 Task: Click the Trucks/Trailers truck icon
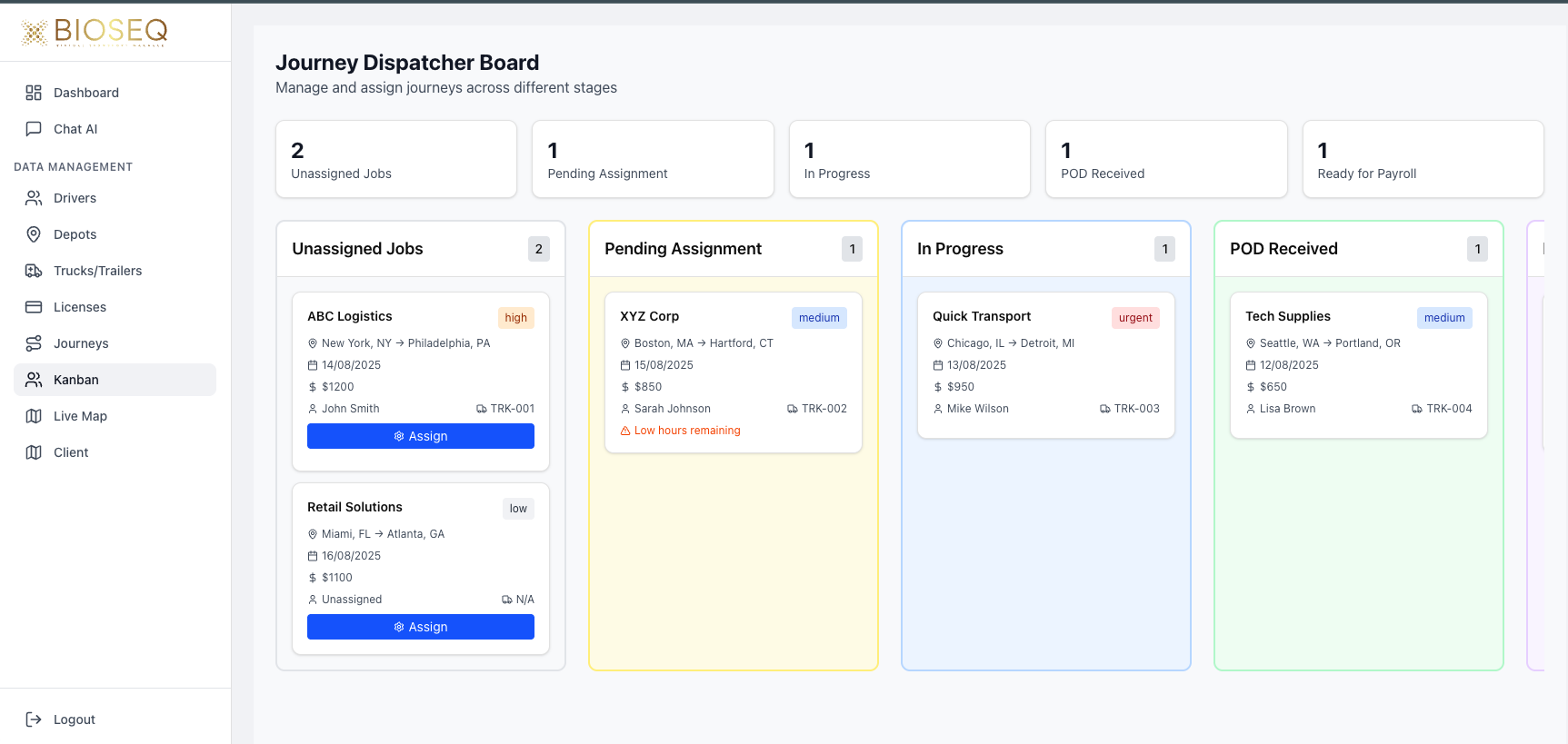coord(34,271)
